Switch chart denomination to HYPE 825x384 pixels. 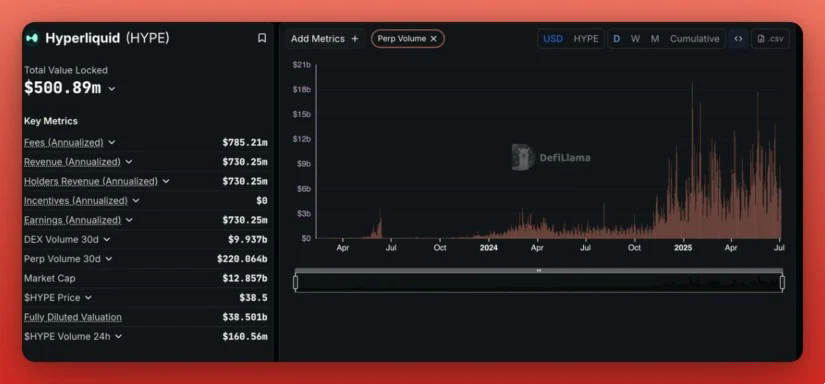pyautogui.click(x=586, y=38)
